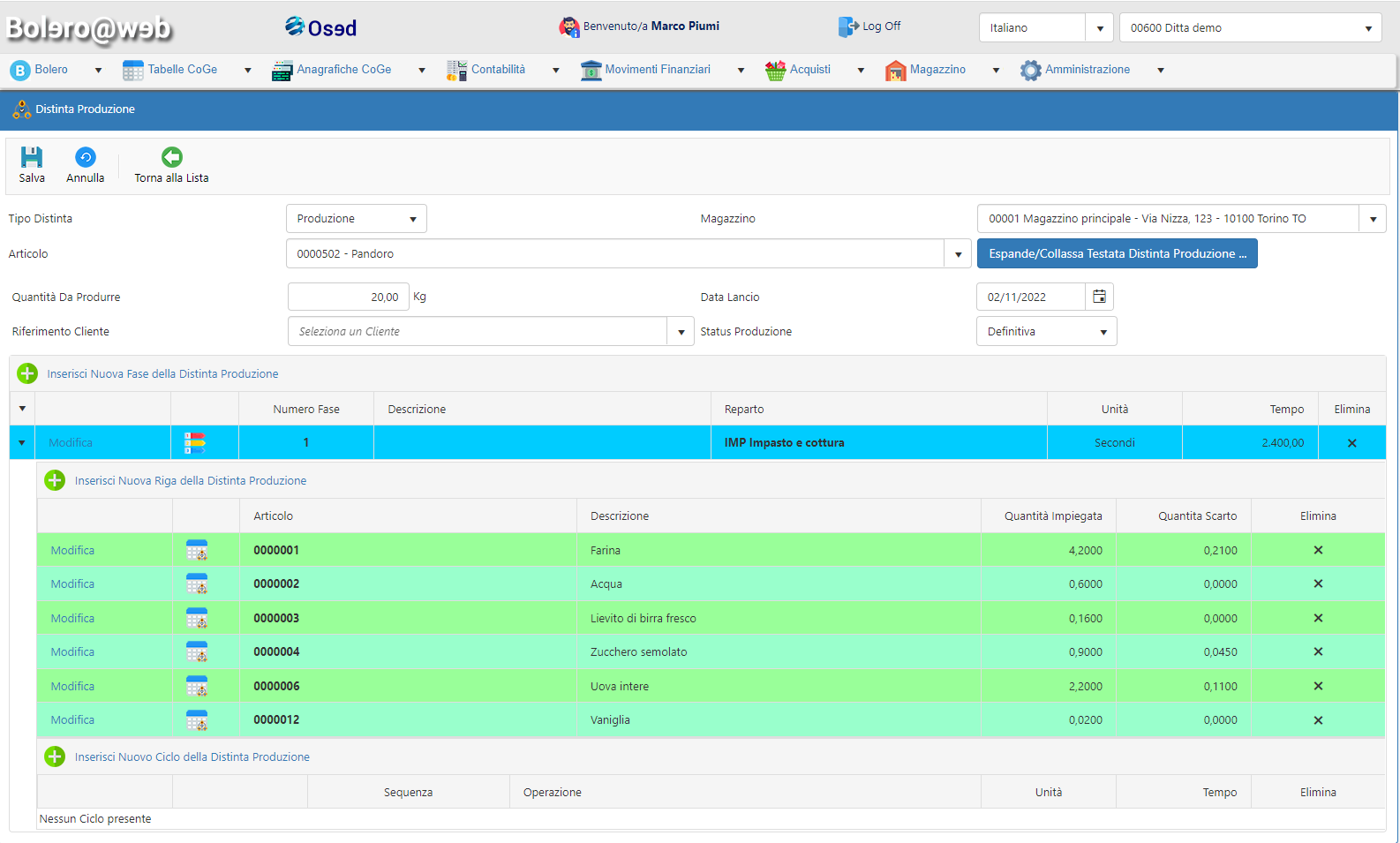Click green plus to add new Ciclo
The image size is (1400, 843).
point(55,756)
